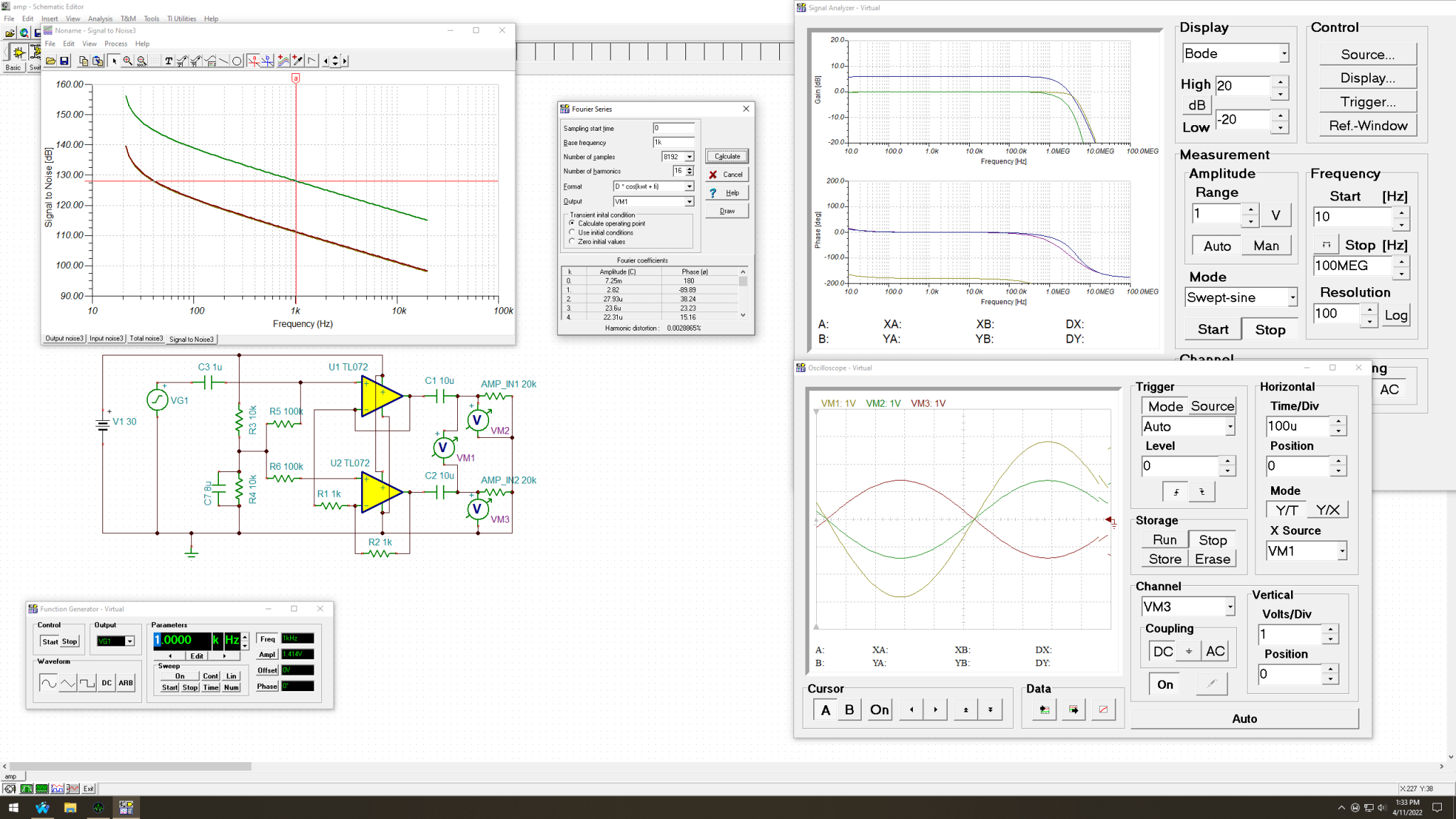Viewport: 1456px width, 819px height.
Task: Select the pointer arrow tool in graph toolbar
Action: (114, 61)
